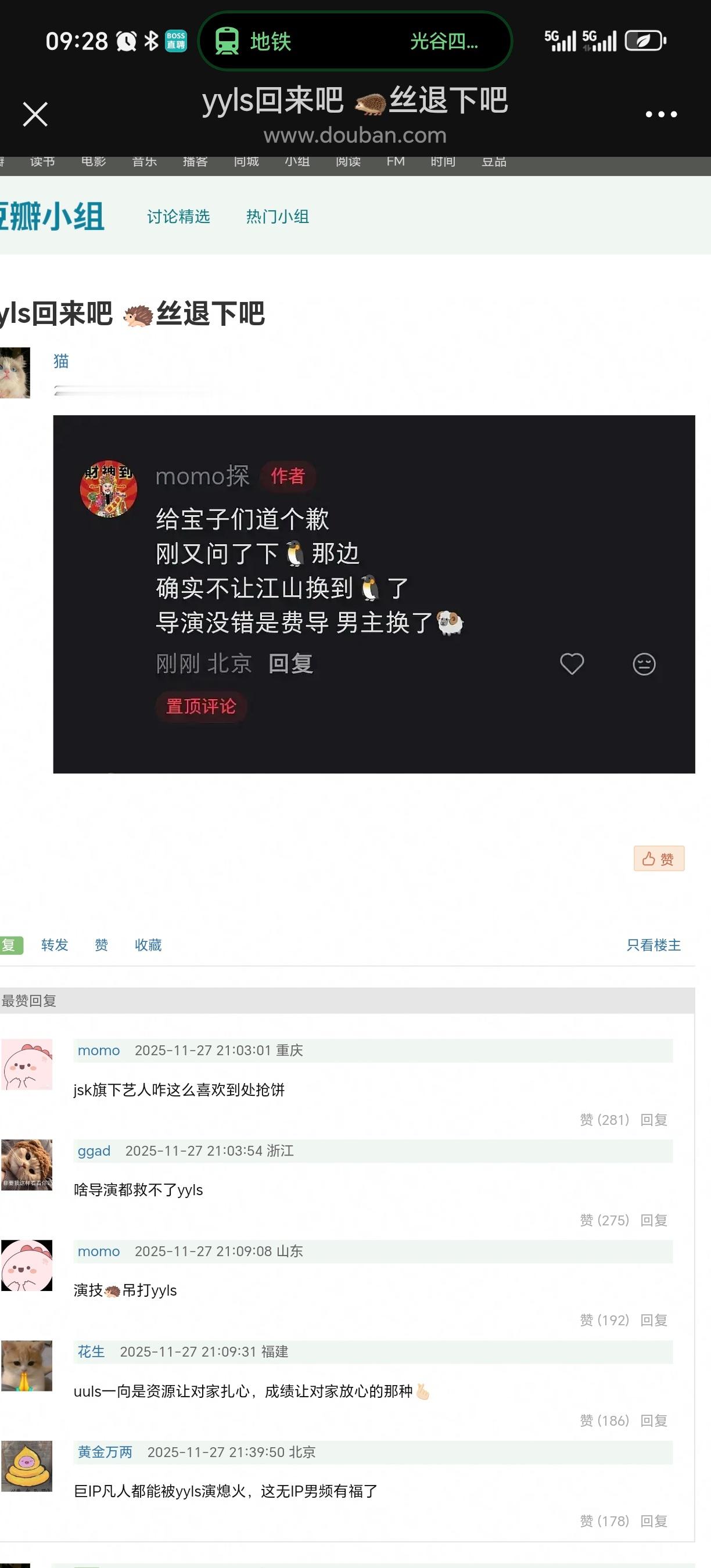The image size is (711, 1568).
Task: Open user 黄金万两's profile link
Action: (105, 1452)
